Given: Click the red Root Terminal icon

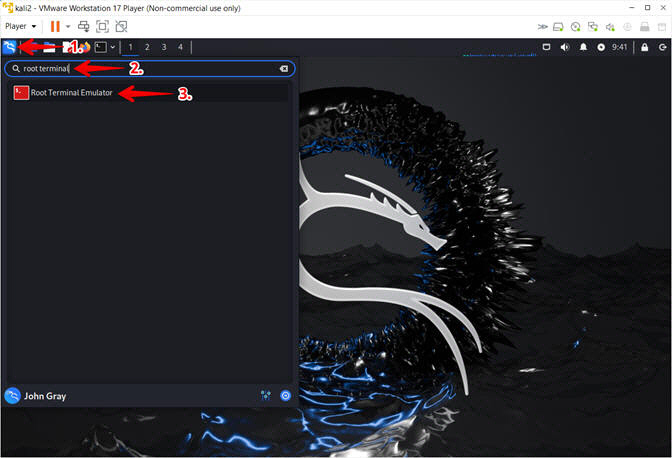Looking at the screenshot, I should click(21, 93).
